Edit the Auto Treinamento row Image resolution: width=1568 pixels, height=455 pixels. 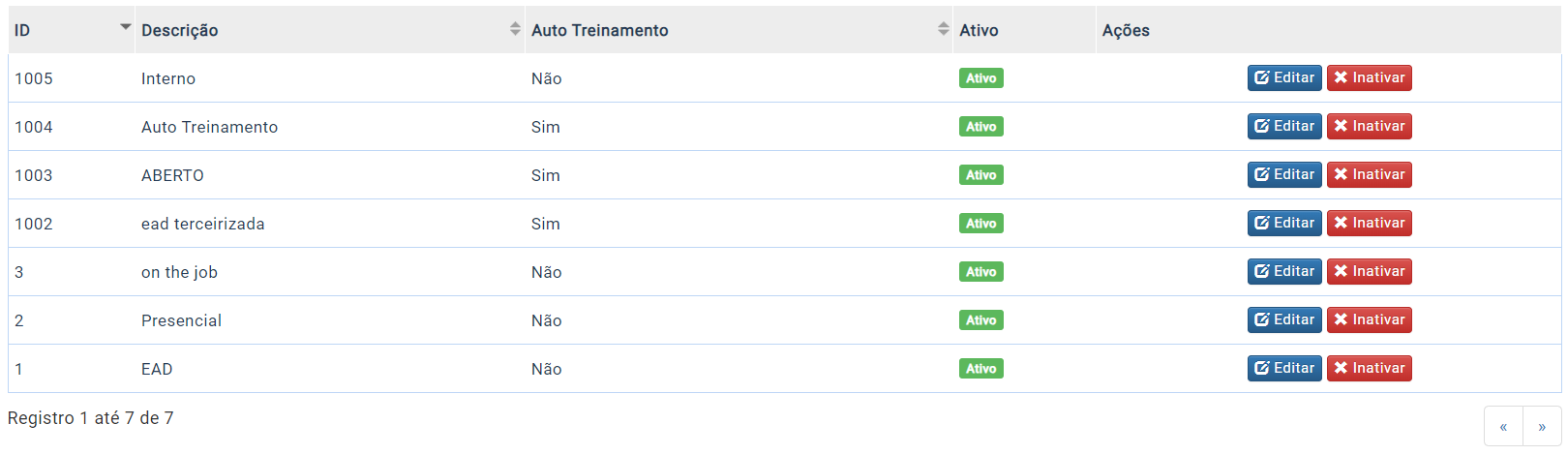(1284, 126)
